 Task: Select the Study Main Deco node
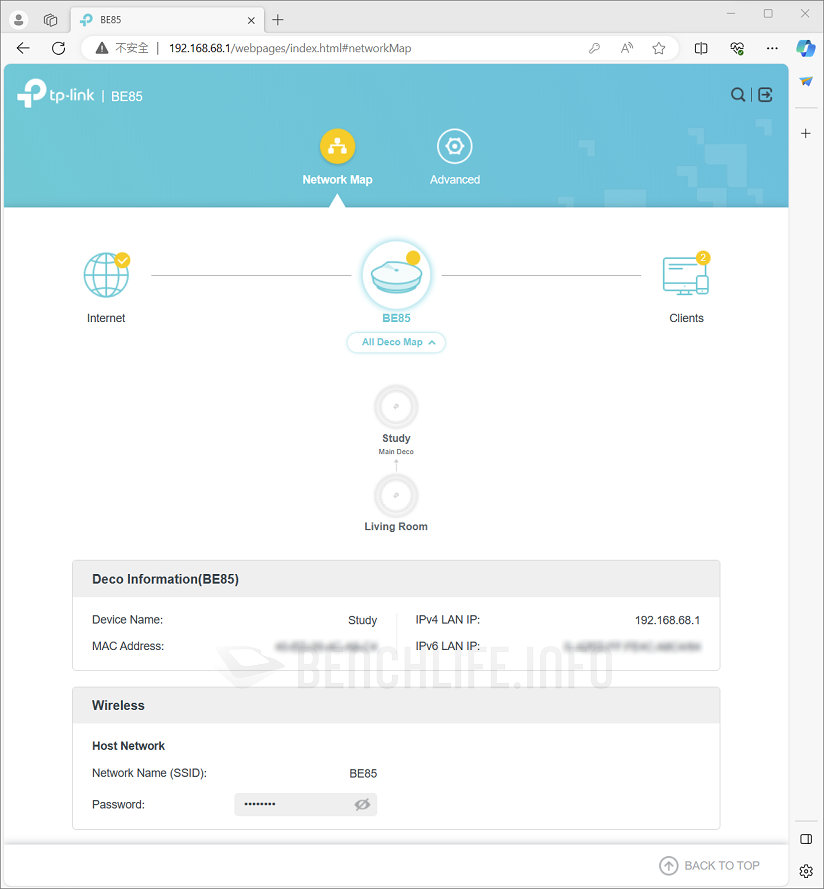click(x=396, y=407)
